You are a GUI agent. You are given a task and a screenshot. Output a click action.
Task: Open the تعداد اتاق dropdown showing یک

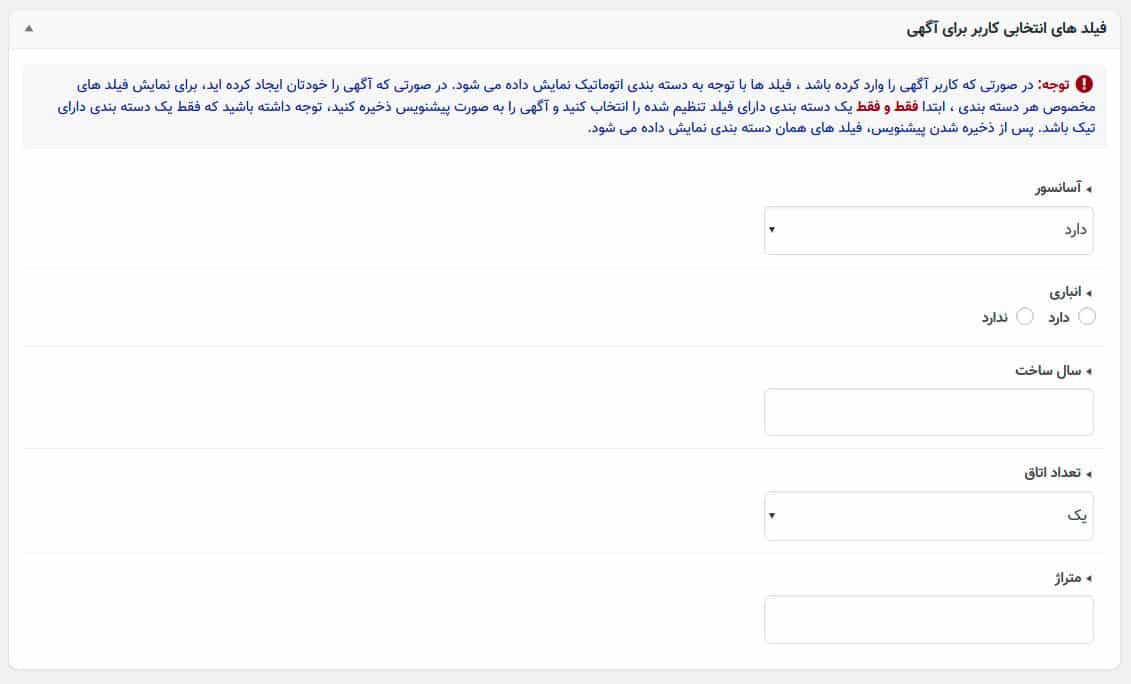coord(928,516)
